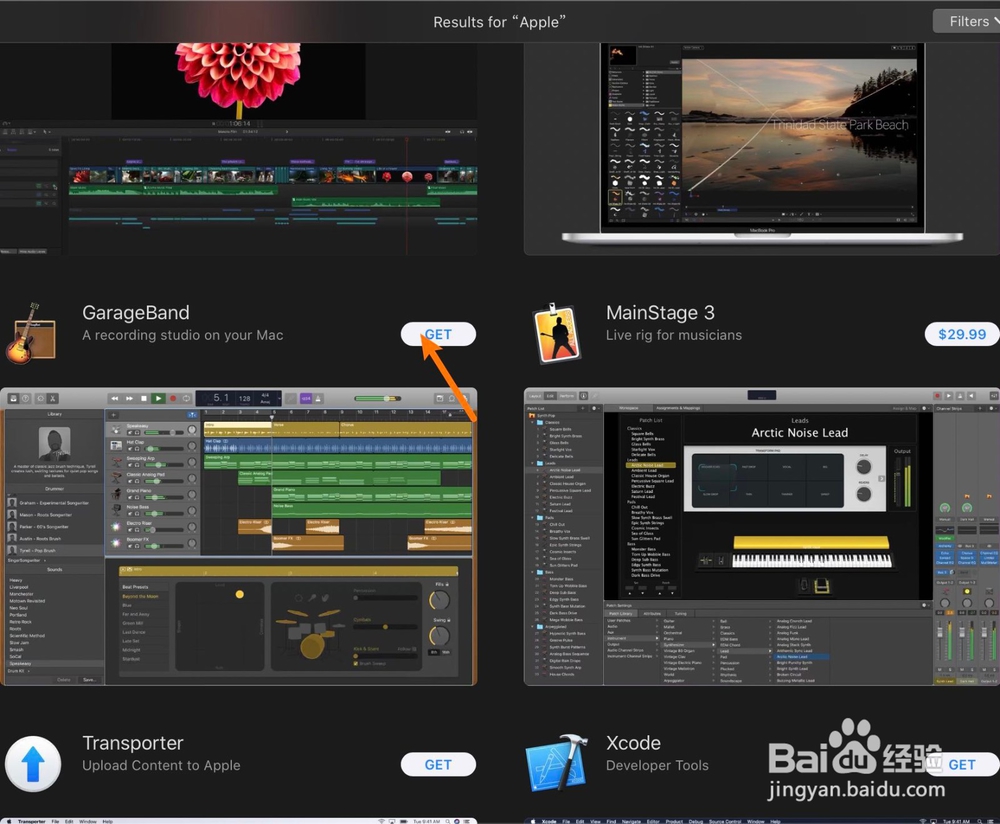
Task: Open the Filters dropdown
Action: point(966,21)
